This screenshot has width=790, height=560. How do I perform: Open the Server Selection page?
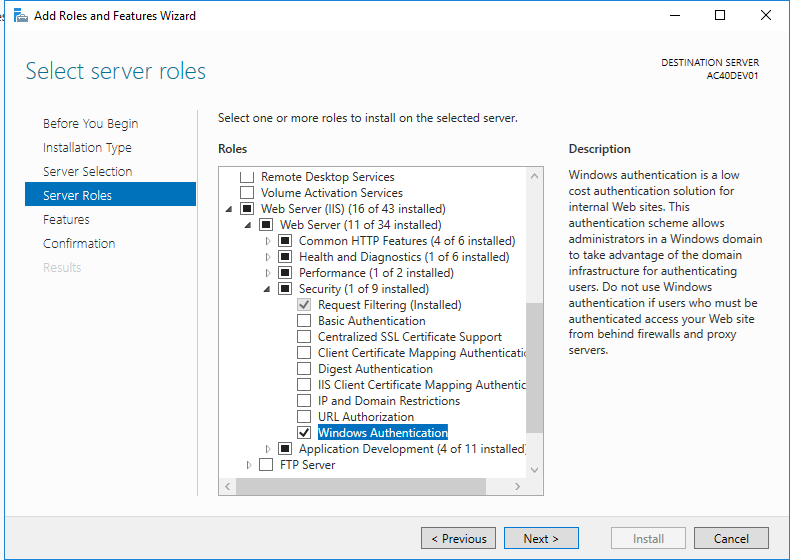click(x=87, y=172)
